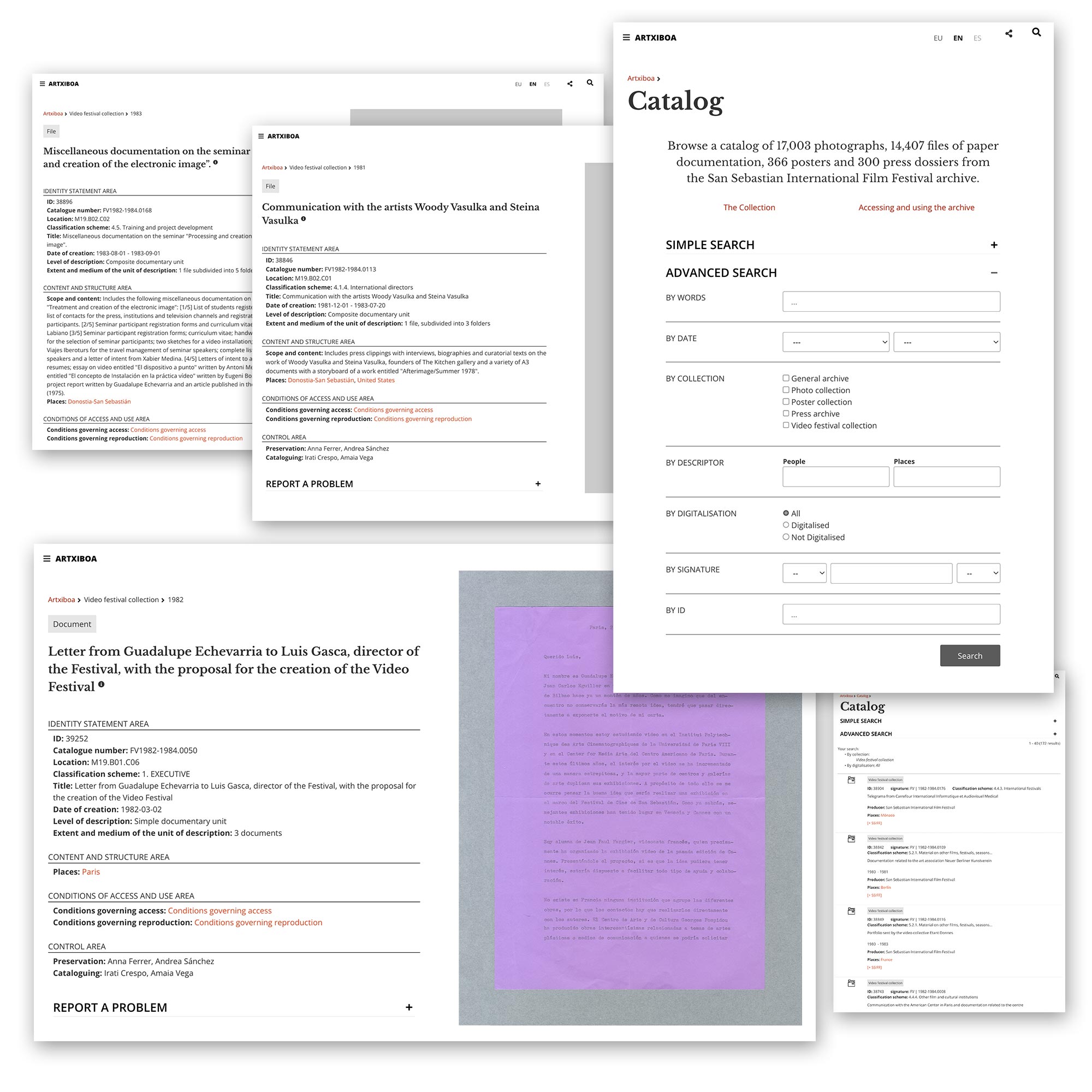Click Artxiboa breadcrumb above Catalog heading
The height and width of the screenshot is (1092, 1092).
pos(640,79)
